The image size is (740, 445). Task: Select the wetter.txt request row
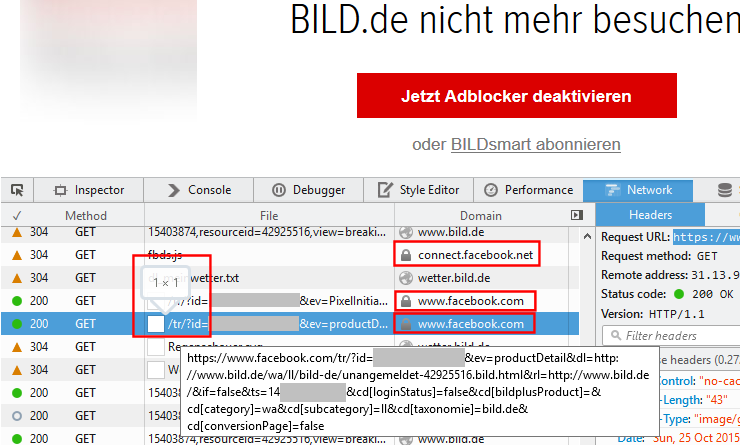[290, 278]
